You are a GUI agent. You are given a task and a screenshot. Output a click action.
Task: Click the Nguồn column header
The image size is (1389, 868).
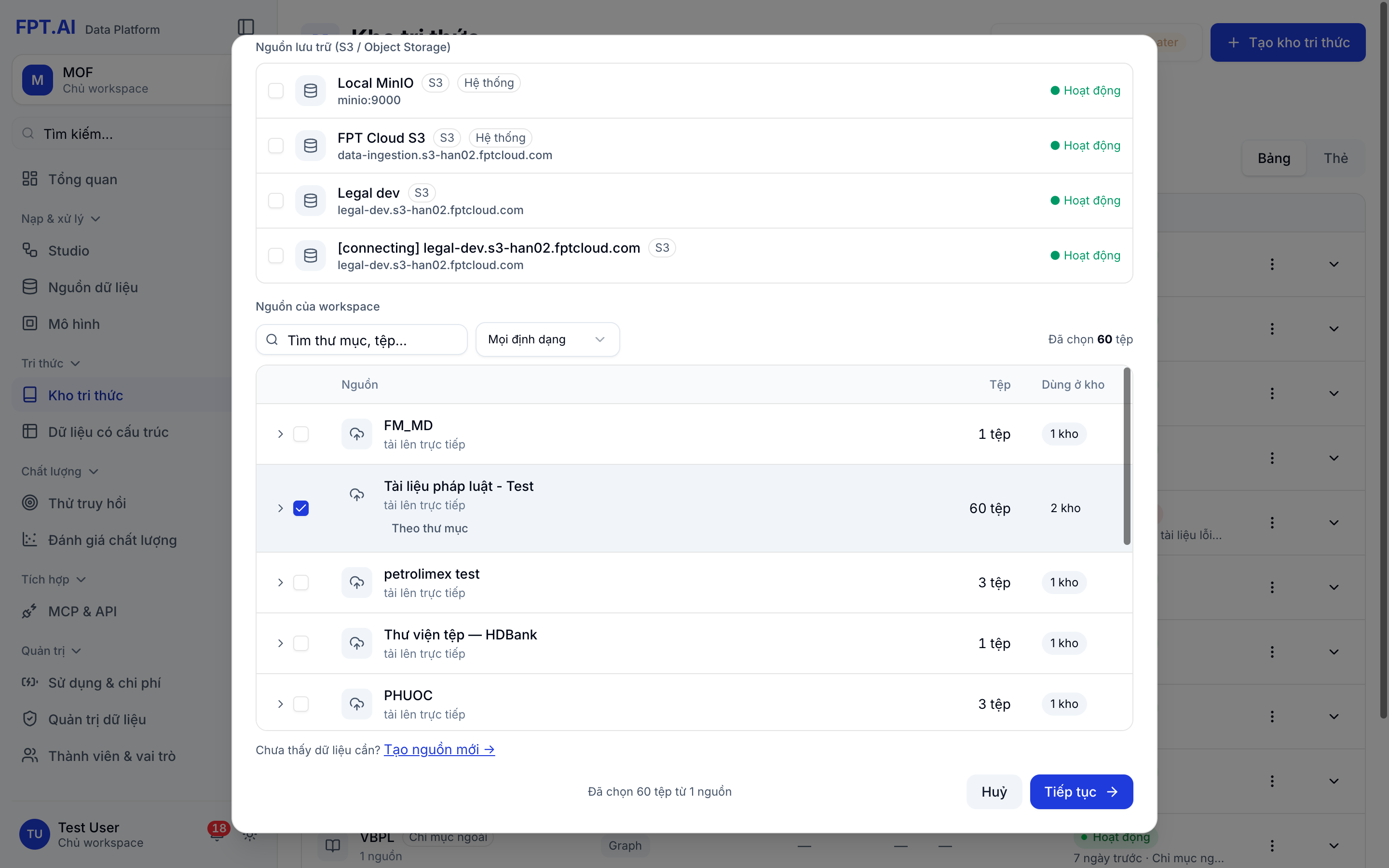(x=360, y=385)
